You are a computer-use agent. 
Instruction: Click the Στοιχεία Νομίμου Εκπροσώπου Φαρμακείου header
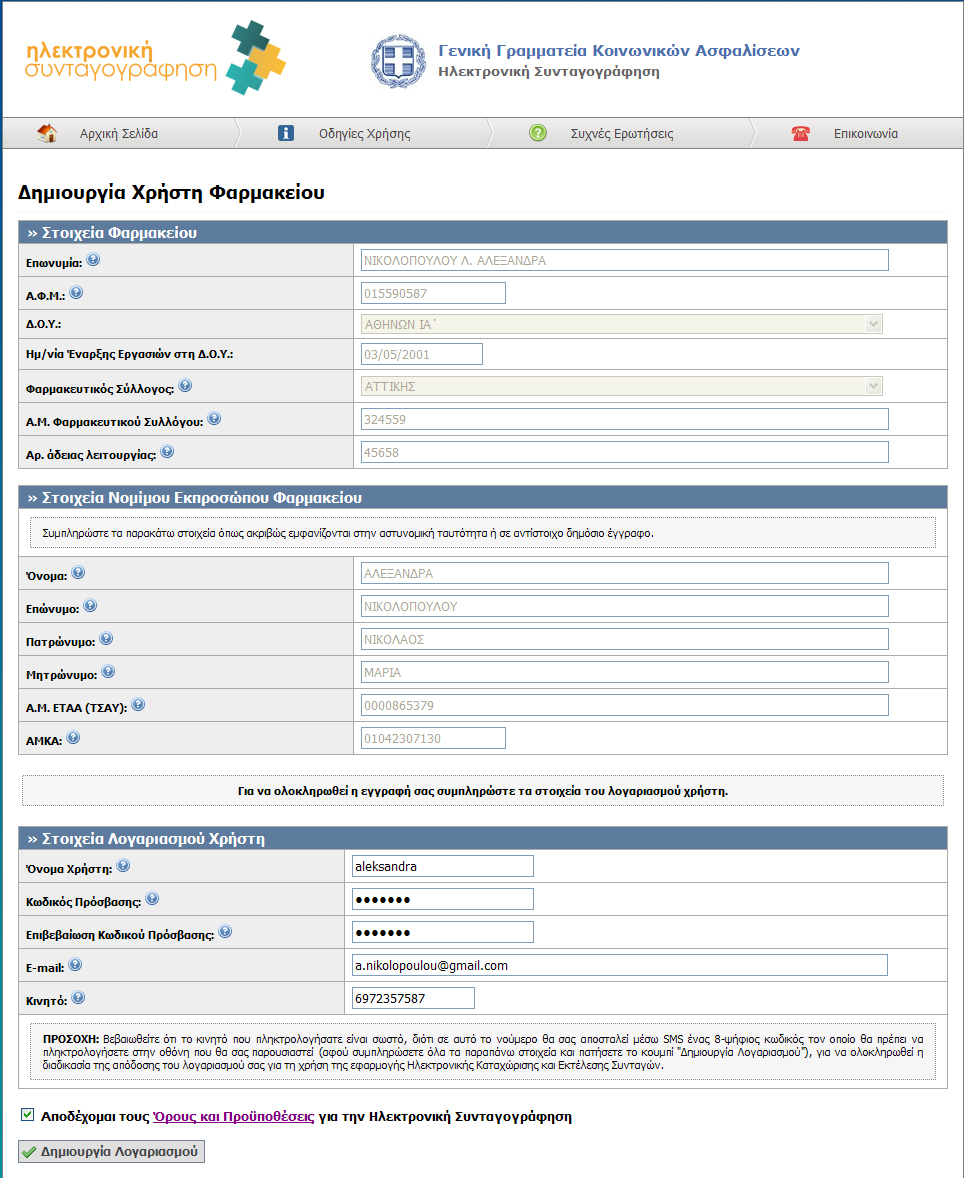[x=482, y=498]
